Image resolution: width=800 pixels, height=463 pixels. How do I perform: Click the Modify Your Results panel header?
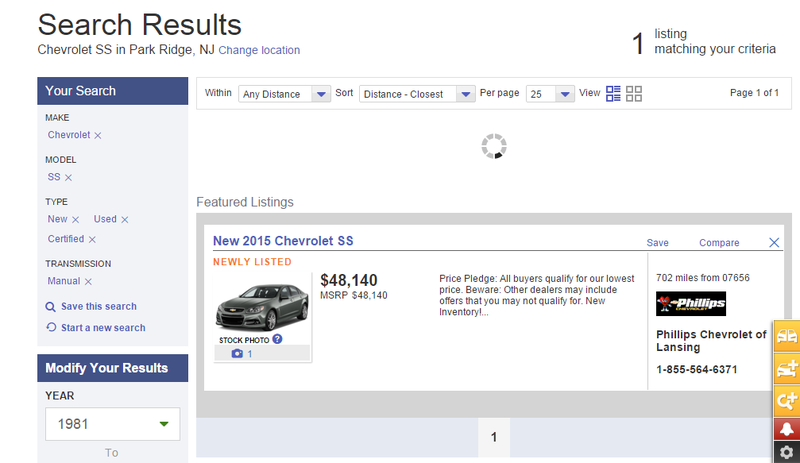coord(113,368)
